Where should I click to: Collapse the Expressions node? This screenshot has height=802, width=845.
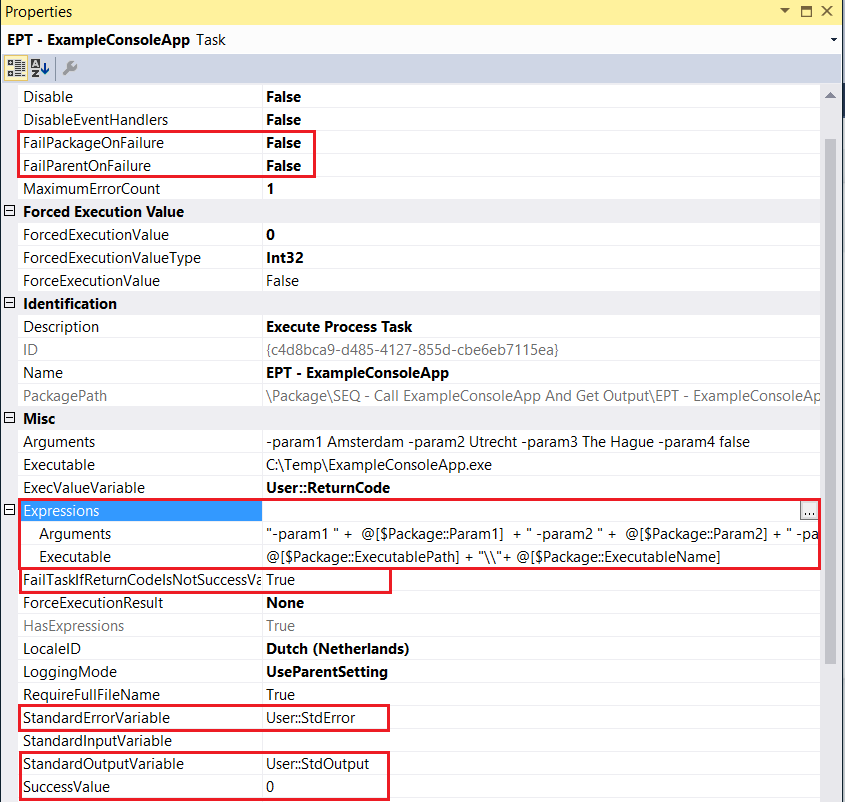(9, 510)
